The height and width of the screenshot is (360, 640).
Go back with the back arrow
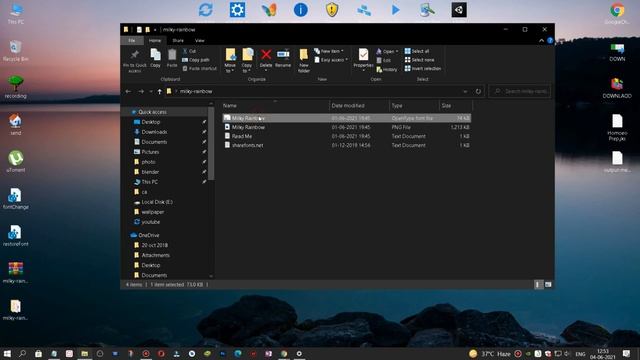(x=128, y=91)
